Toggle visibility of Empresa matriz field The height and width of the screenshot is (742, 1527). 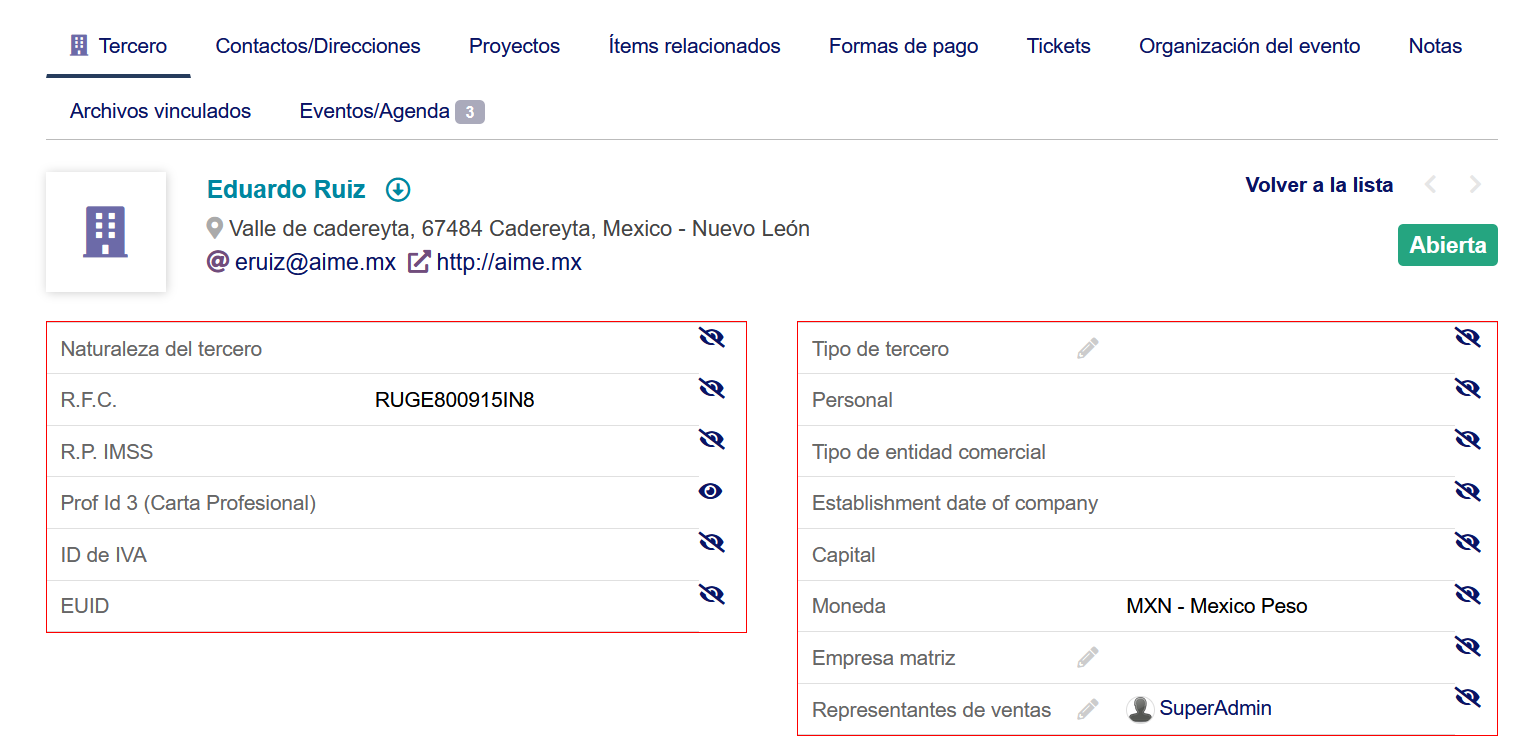click(1467, 645)
